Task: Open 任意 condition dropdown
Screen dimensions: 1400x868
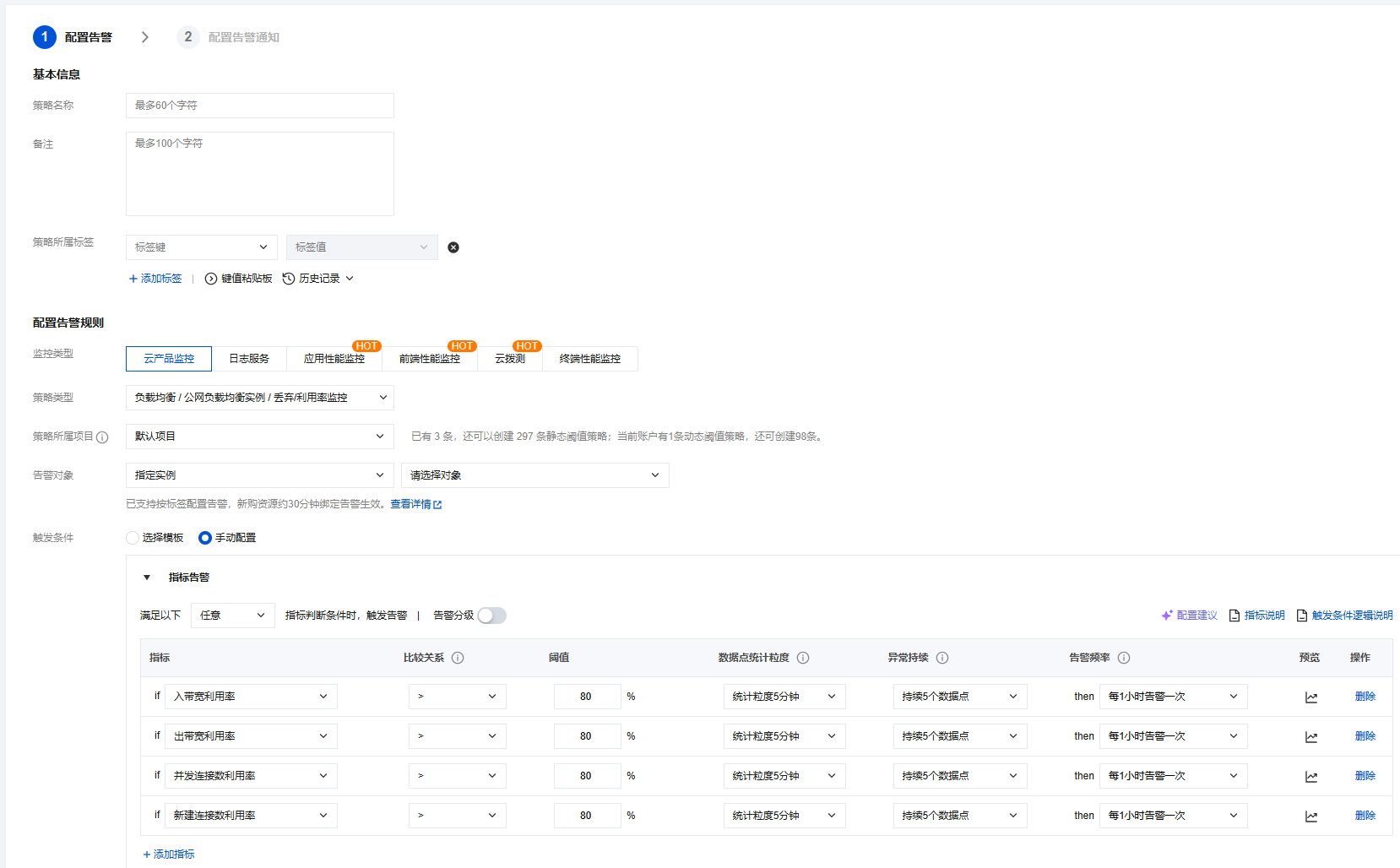Action: [x=233, y=616]
